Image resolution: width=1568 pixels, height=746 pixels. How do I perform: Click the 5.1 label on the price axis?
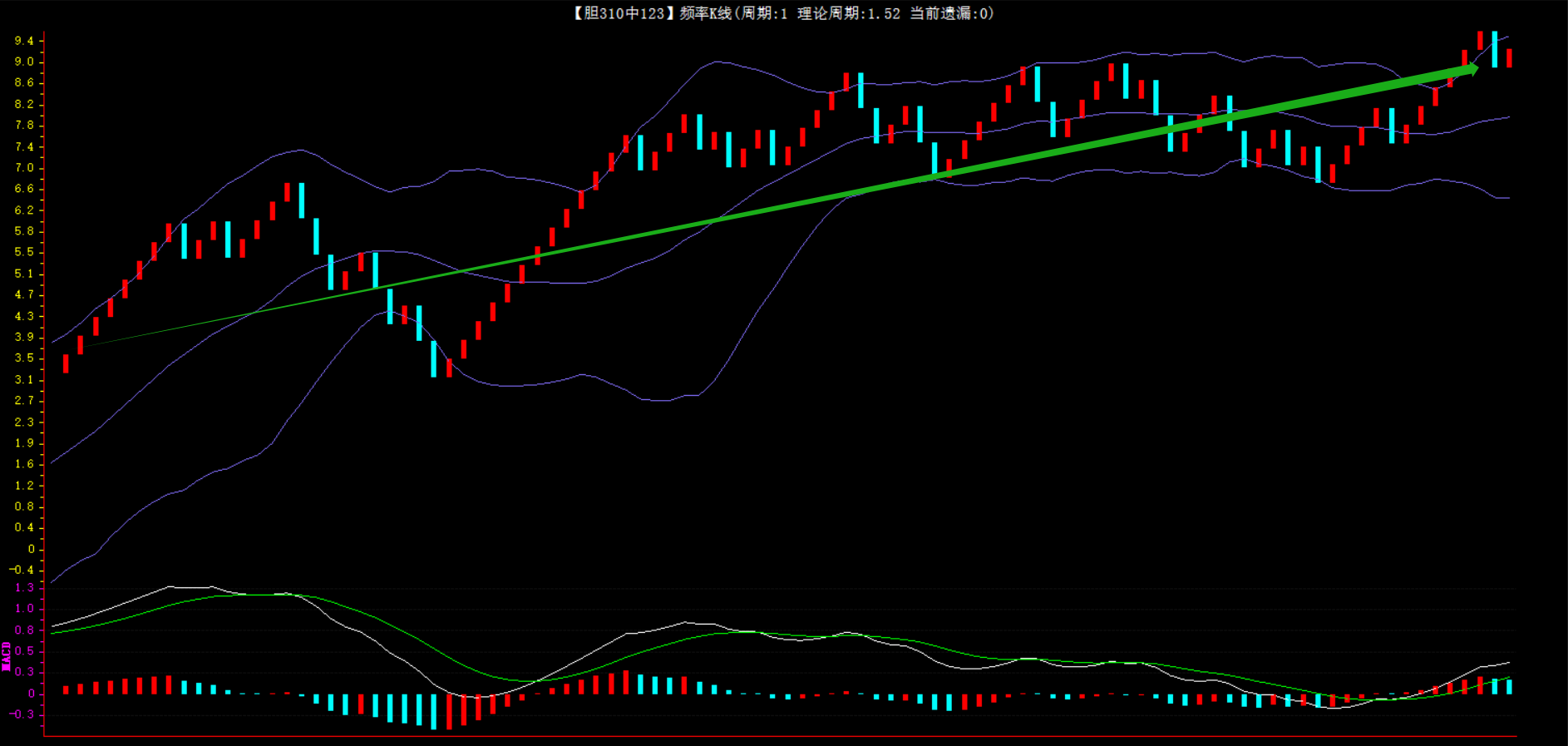click(x=24, y=274)
